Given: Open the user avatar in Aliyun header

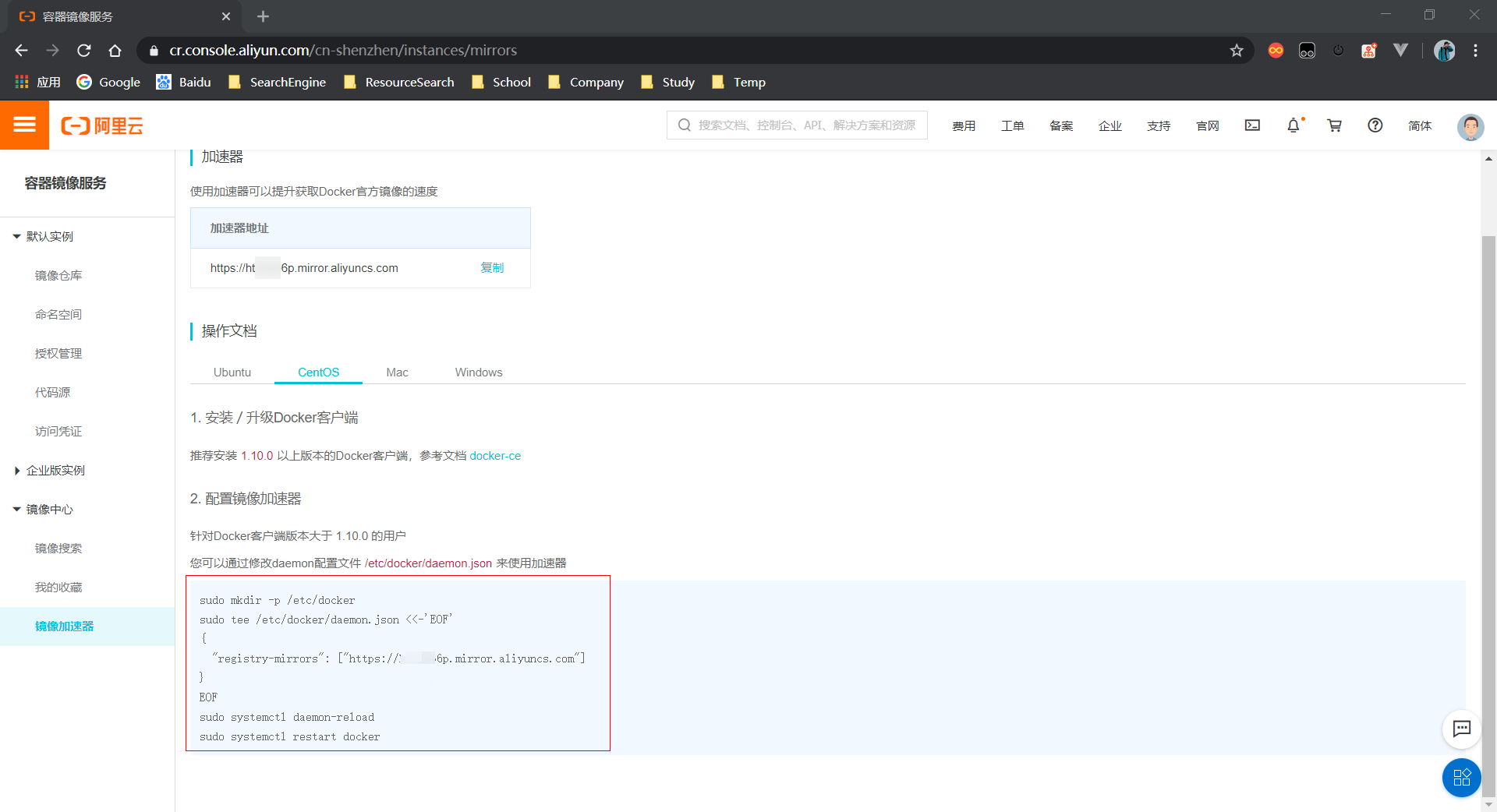Looking at the screenshot, I should click(1470, 126).
